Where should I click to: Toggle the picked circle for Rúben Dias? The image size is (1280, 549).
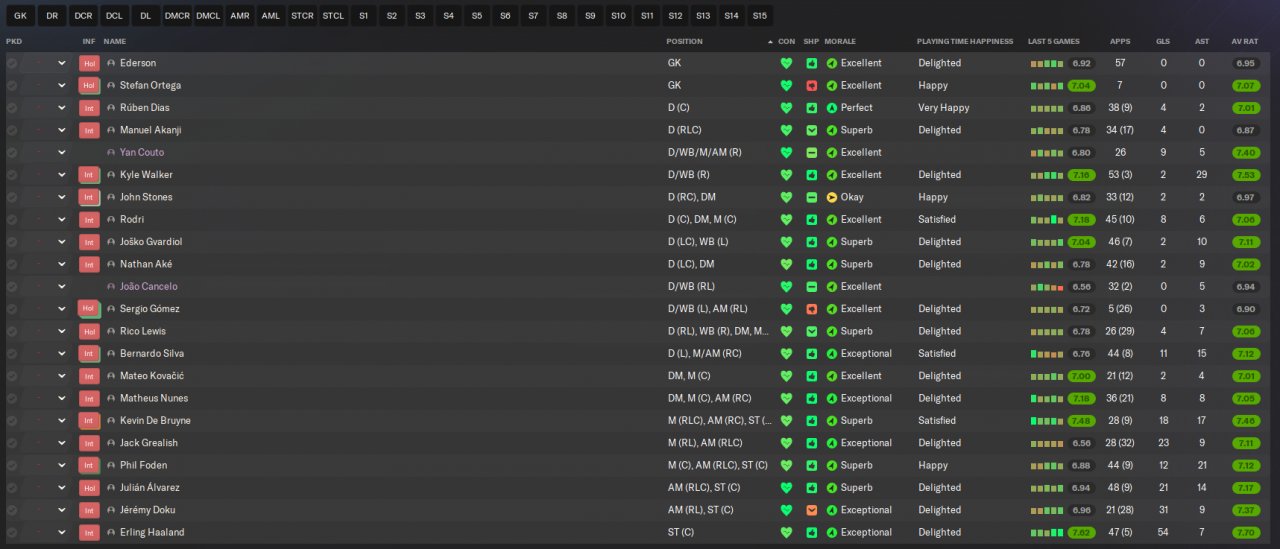[12, 108]
